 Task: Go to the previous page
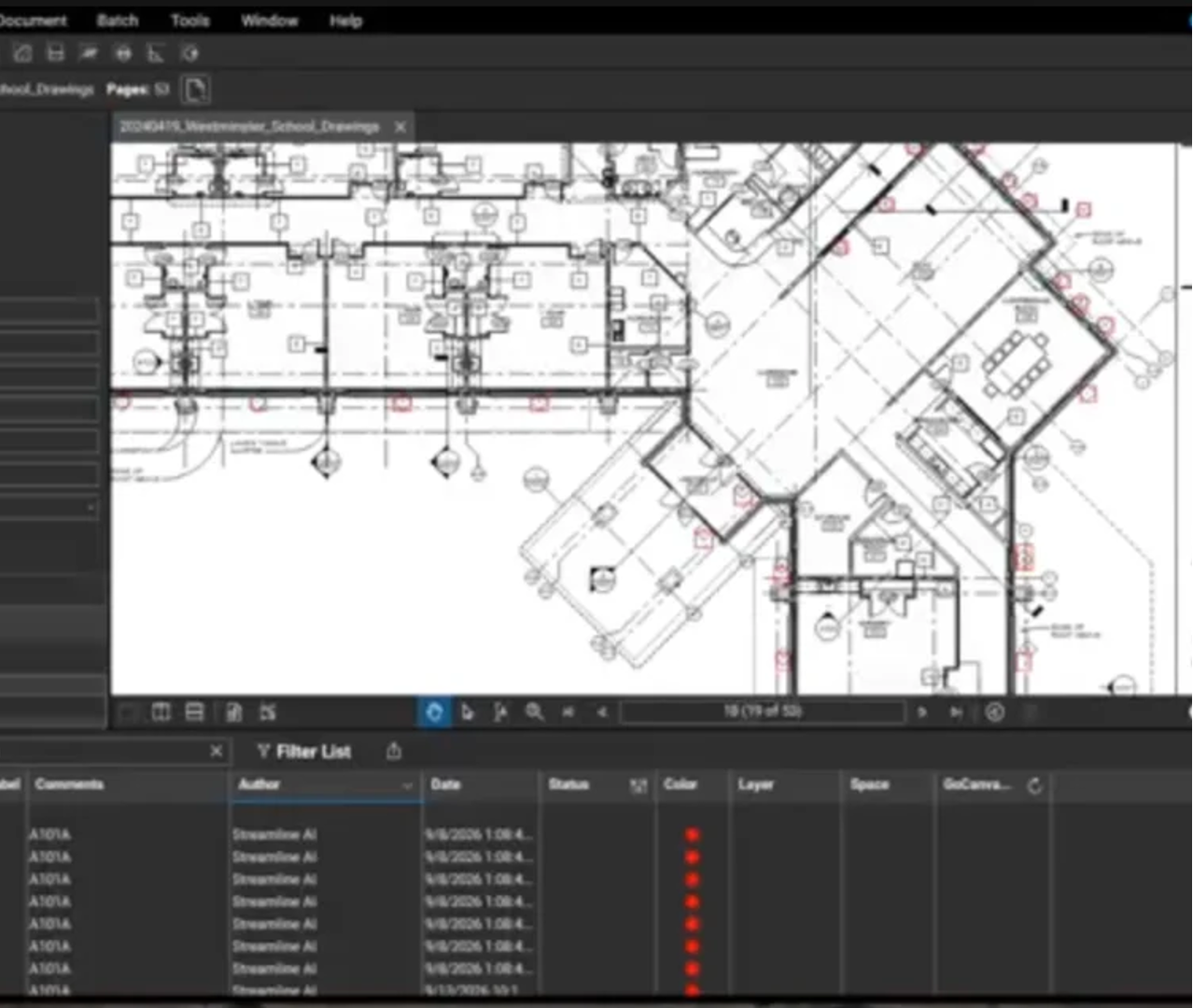pyautogui.click(x=601, y=712)
